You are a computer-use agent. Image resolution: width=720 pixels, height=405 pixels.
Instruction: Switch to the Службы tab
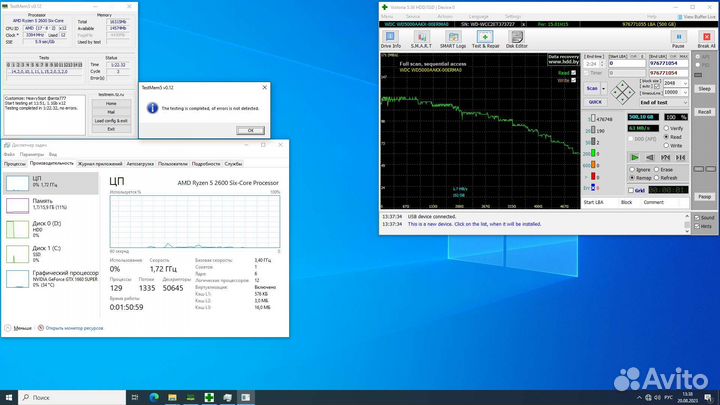[x=233, y=163]
